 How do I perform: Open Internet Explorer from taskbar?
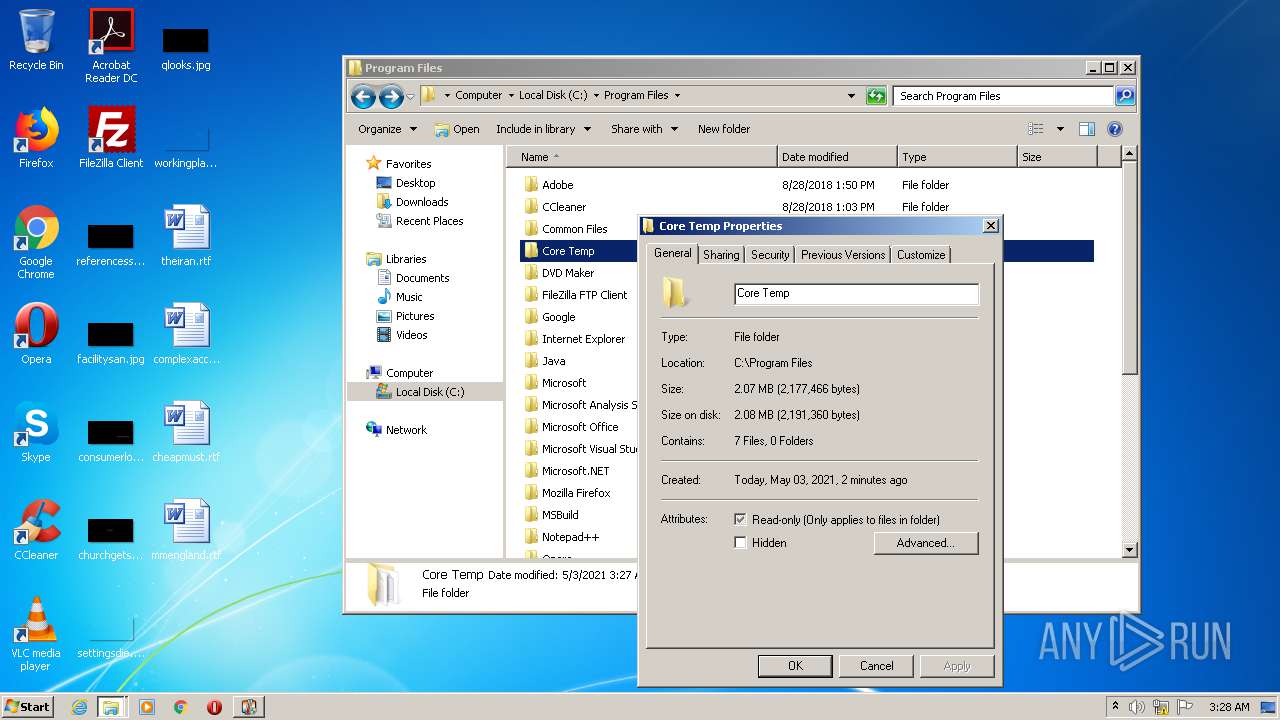79,707
